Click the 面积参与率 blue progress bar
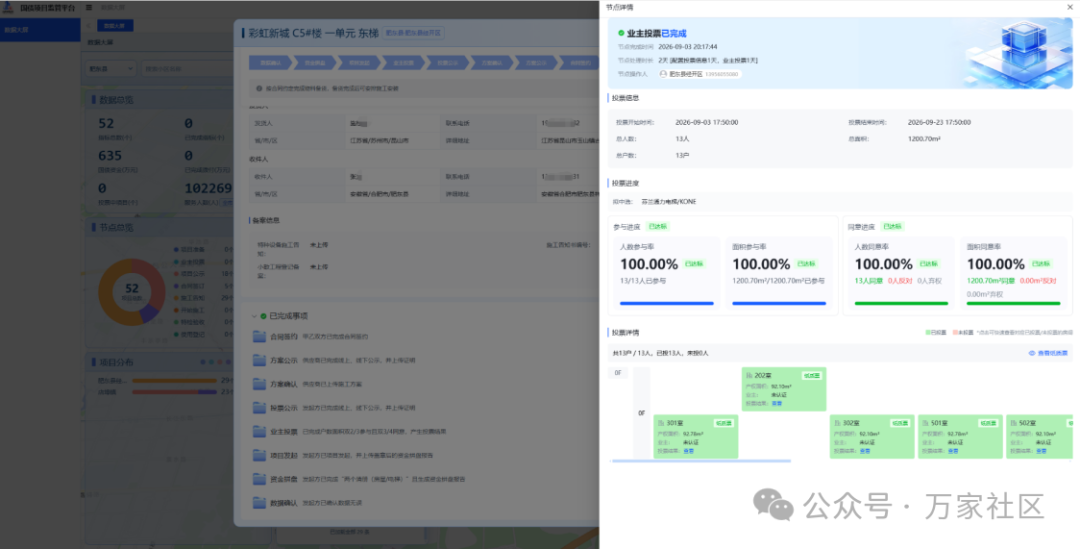Screen dimensions: 1080x549 [779, 303]
